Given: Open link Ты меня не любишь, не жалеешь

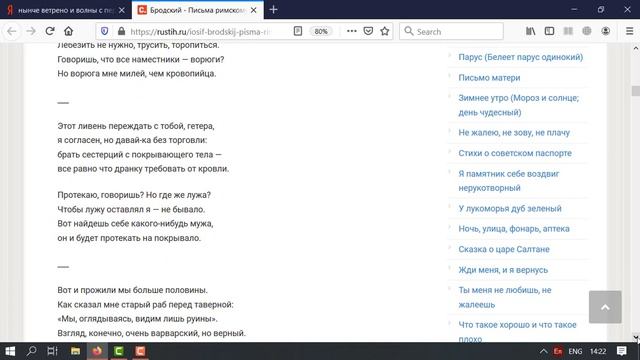Looking at the screenshot, I should (x=504, y=297).
